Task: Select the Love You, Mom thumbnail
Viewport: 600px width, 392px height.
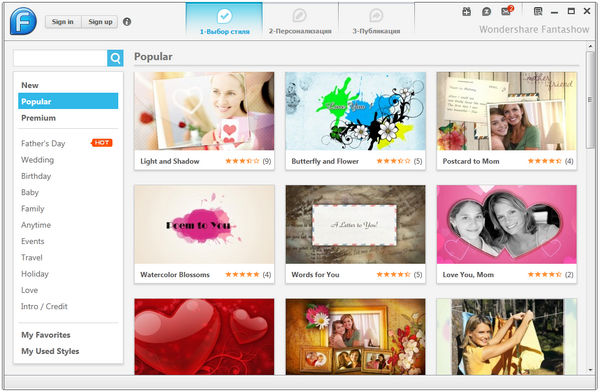Action: point(507,225)
